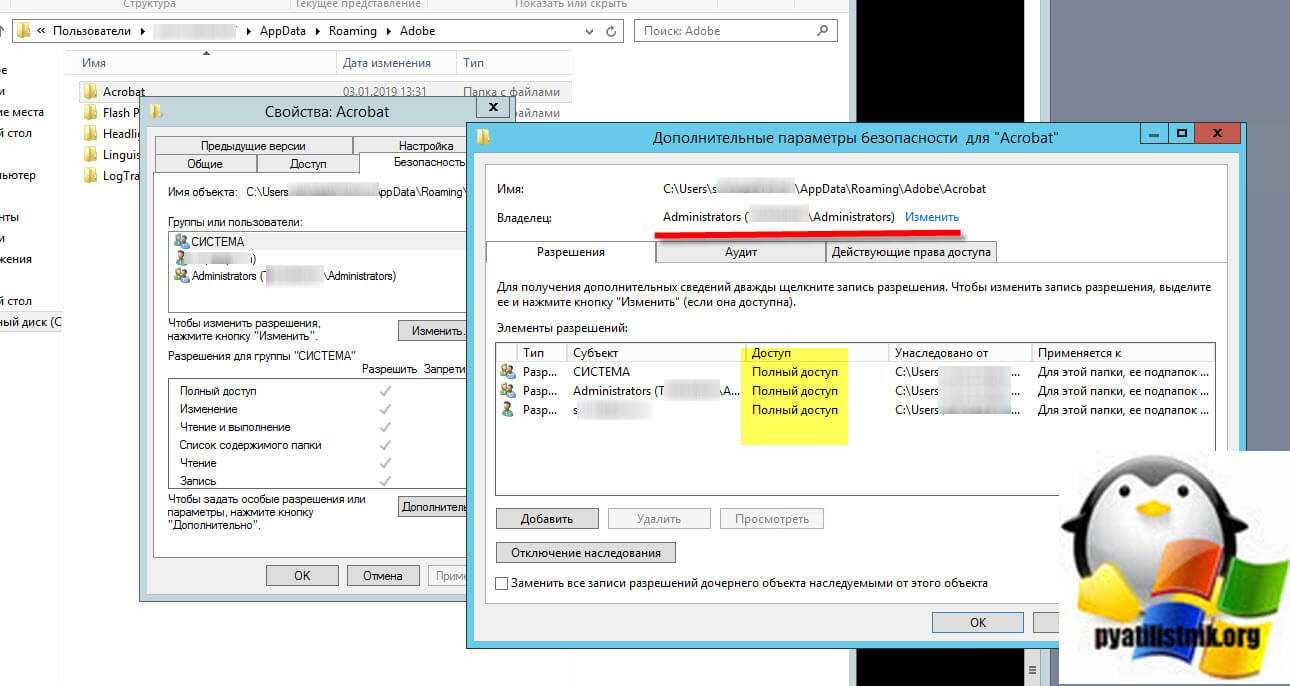
Task: Switch to the Аудит tab
Action: 740,252
